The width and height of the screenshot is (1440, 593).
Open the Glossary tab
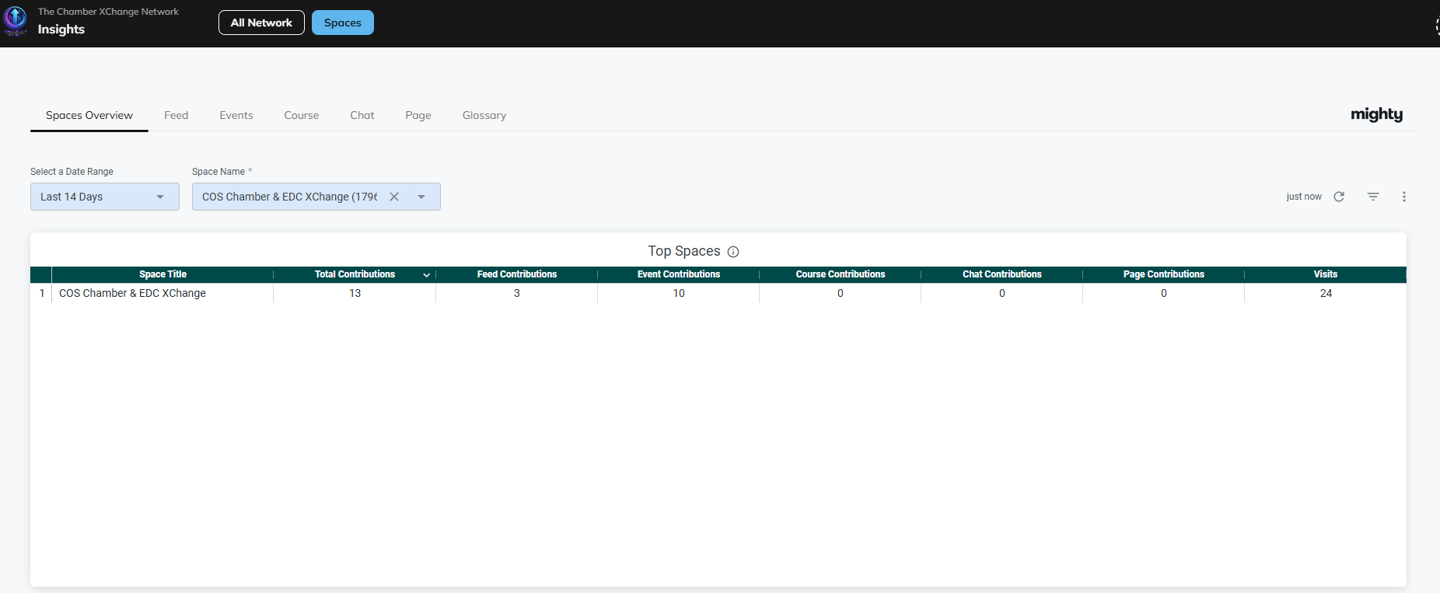pyautogui.click(x=484, y=115)
